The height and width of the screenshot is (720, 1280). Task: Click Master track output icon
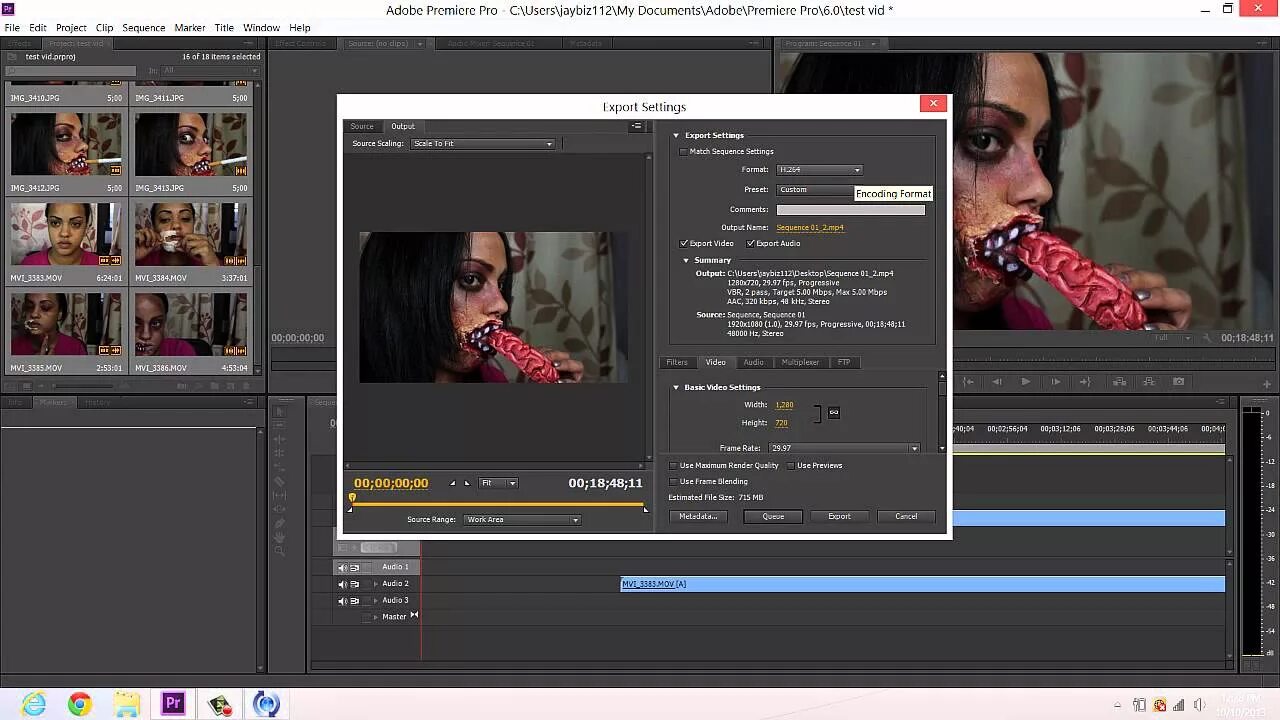click(414, 616)
